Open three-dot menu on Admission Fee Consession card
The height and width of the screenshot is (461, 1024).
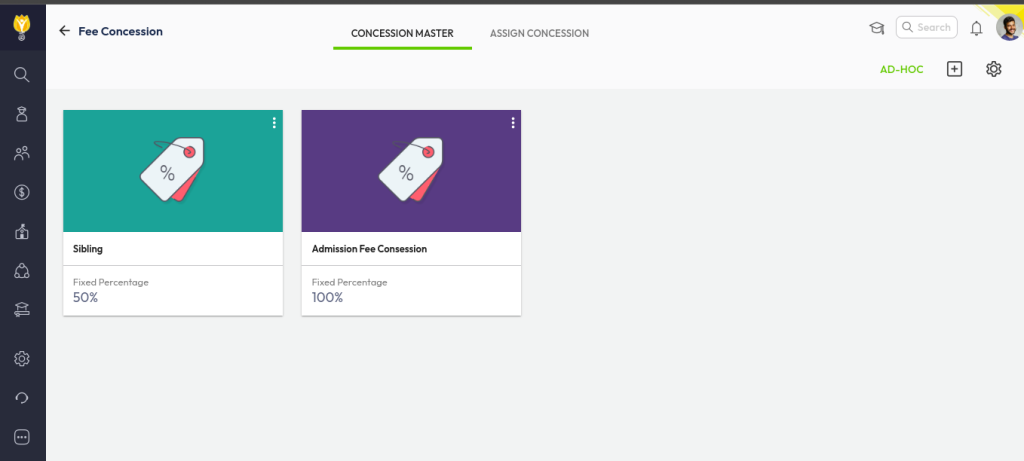tap(513, 123)
